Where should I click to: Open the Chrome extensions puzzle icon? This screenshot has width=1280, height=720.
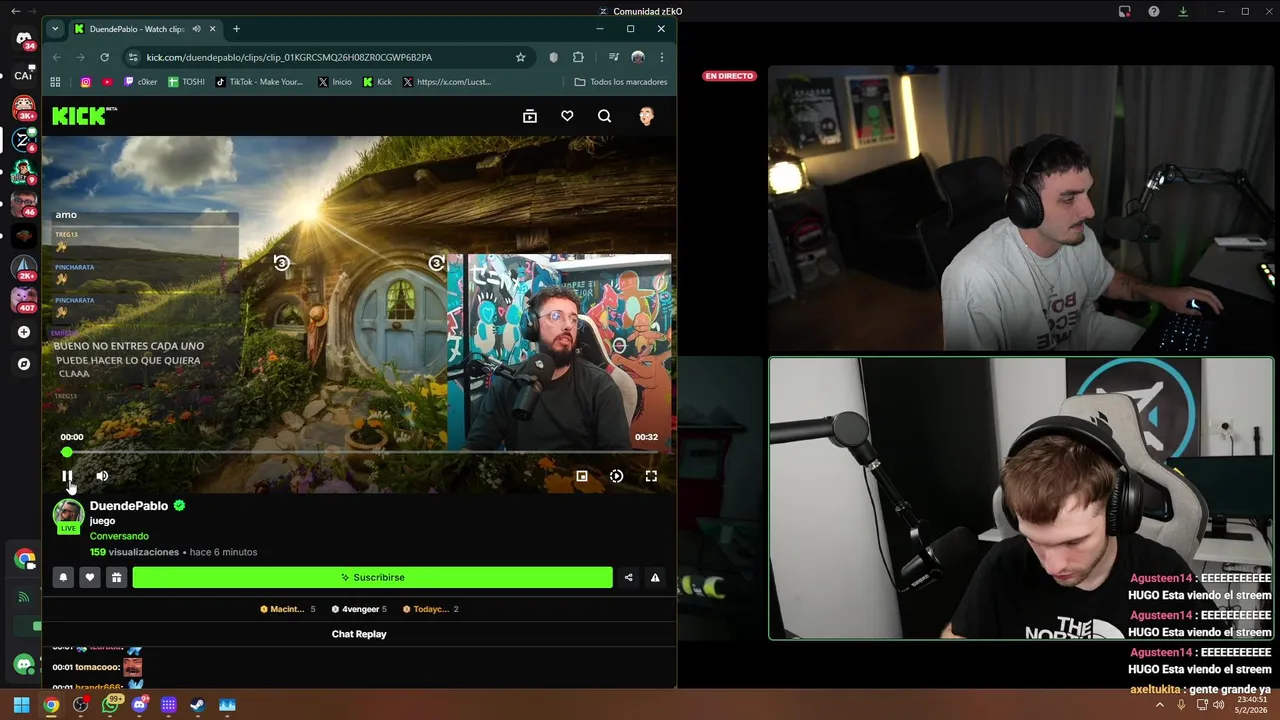pyautogui.click(x=578, y=57)
